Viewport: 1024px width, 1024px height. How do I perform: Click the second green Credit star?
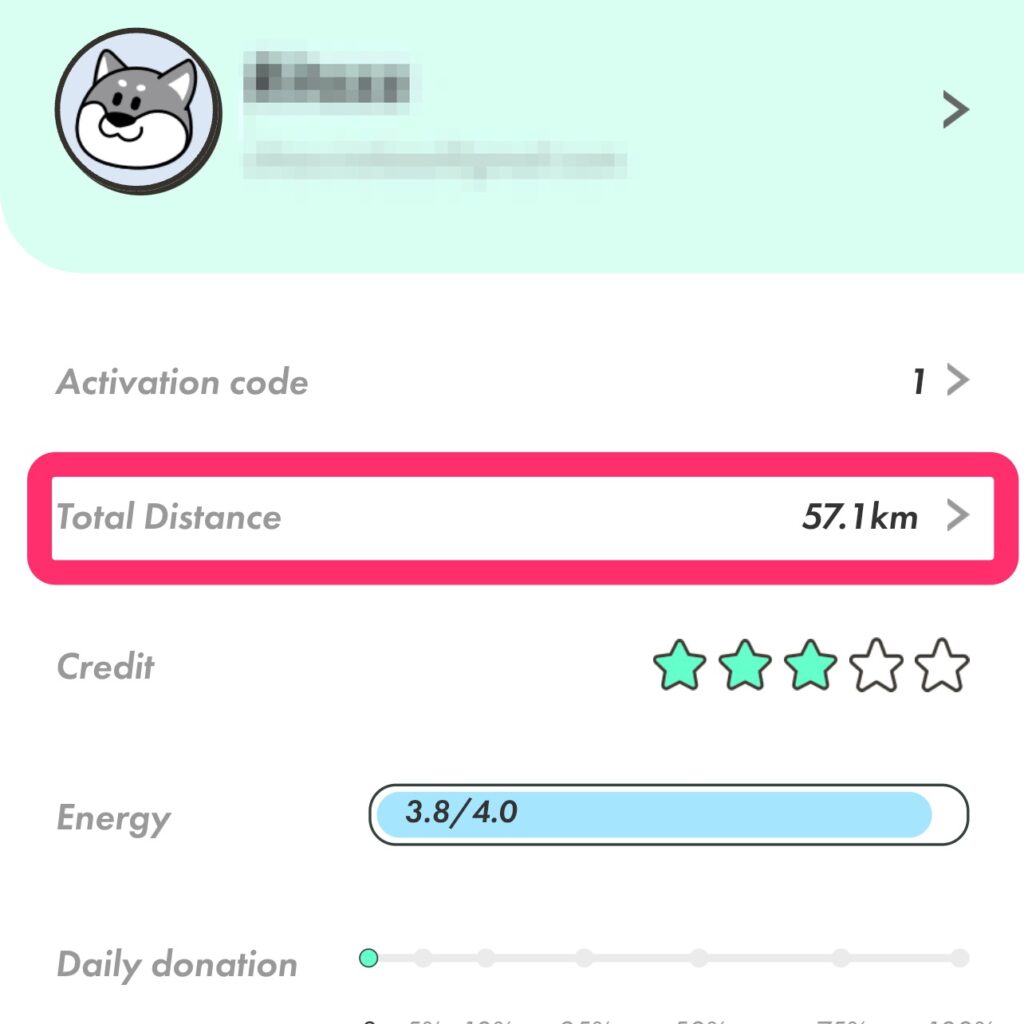coord(746,666)
